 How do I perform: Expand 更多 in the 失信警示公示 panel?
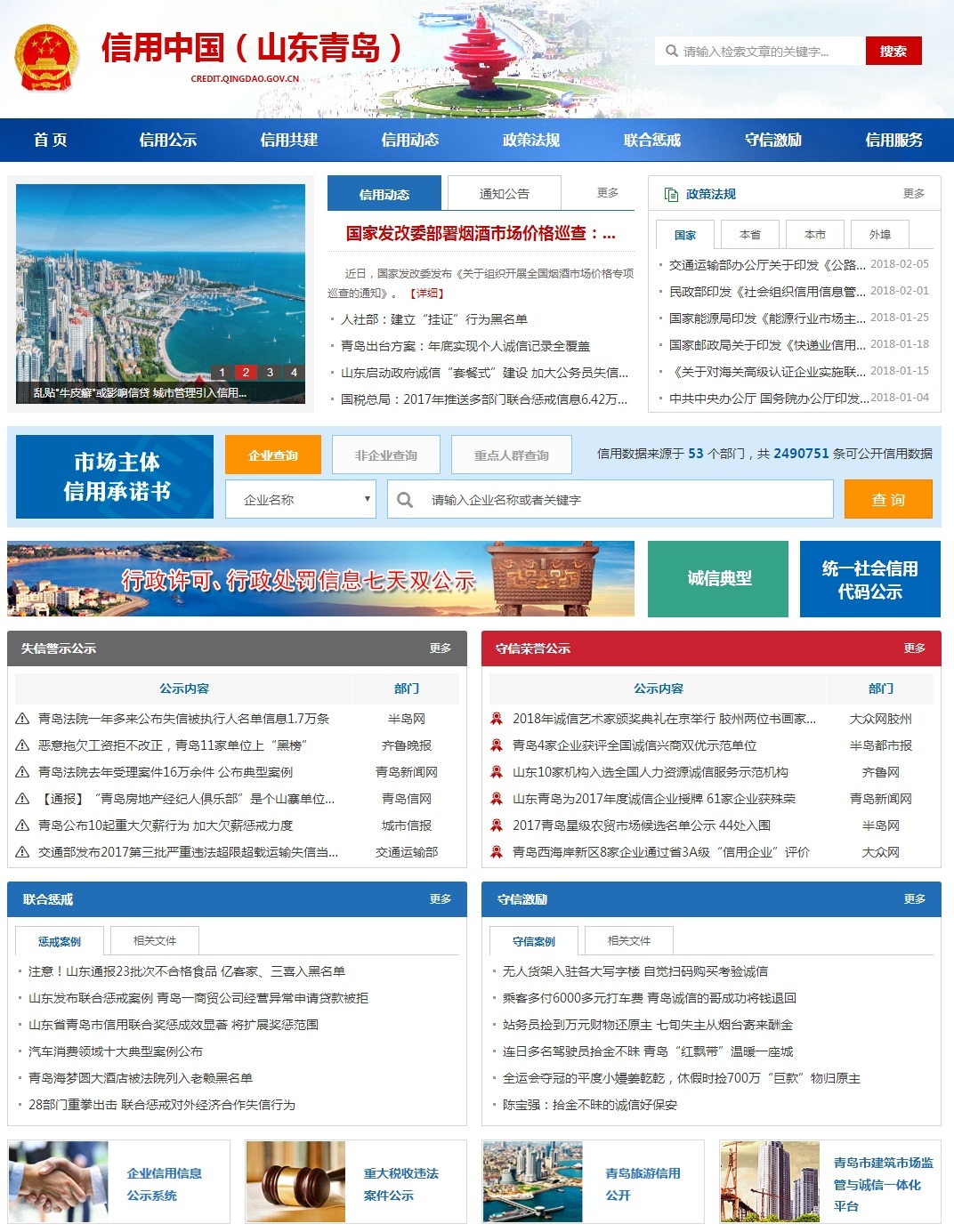point(441,648)
